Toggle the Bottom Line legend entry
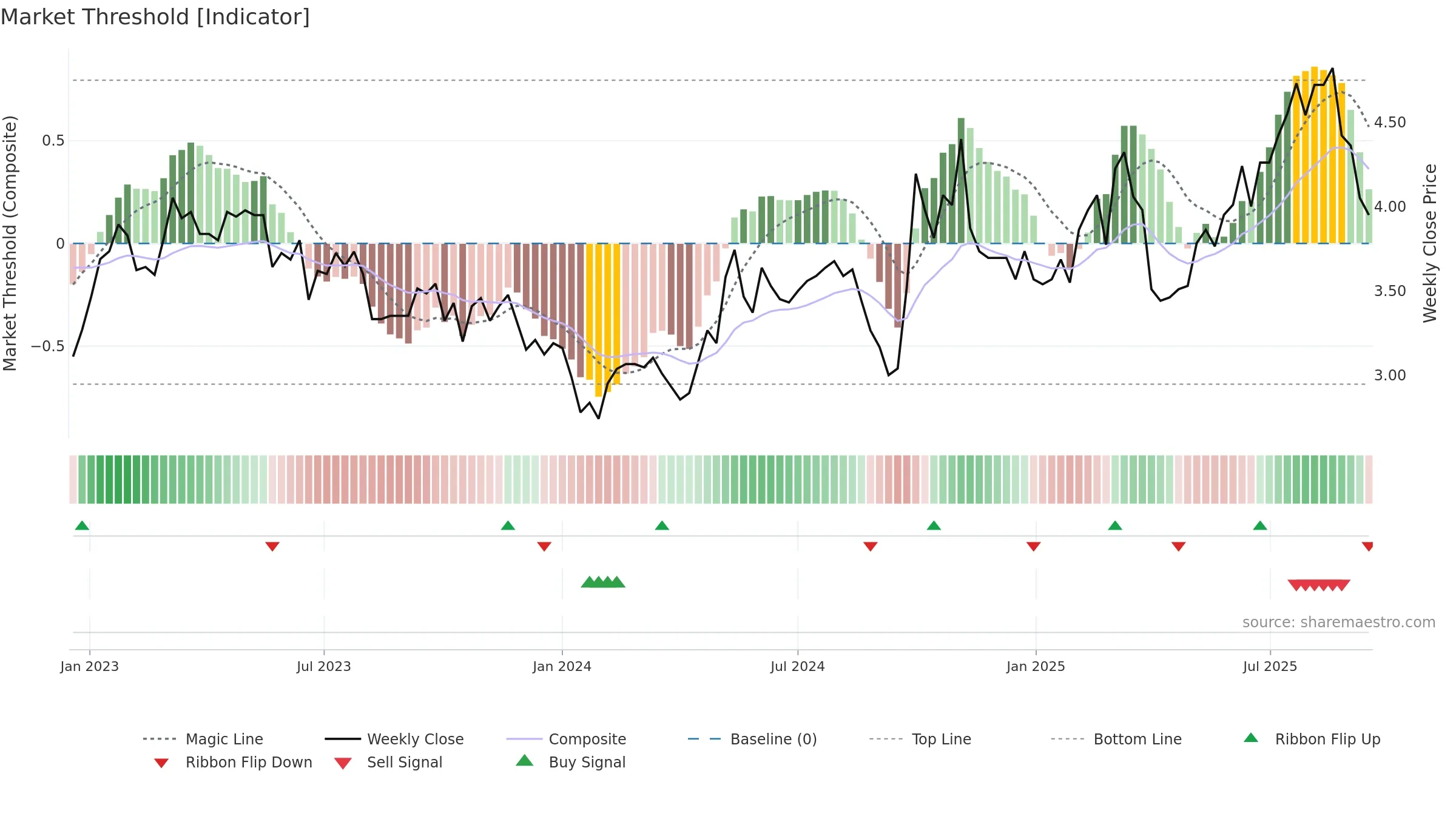This screenshot has width=1456, height=819. 1116,739
